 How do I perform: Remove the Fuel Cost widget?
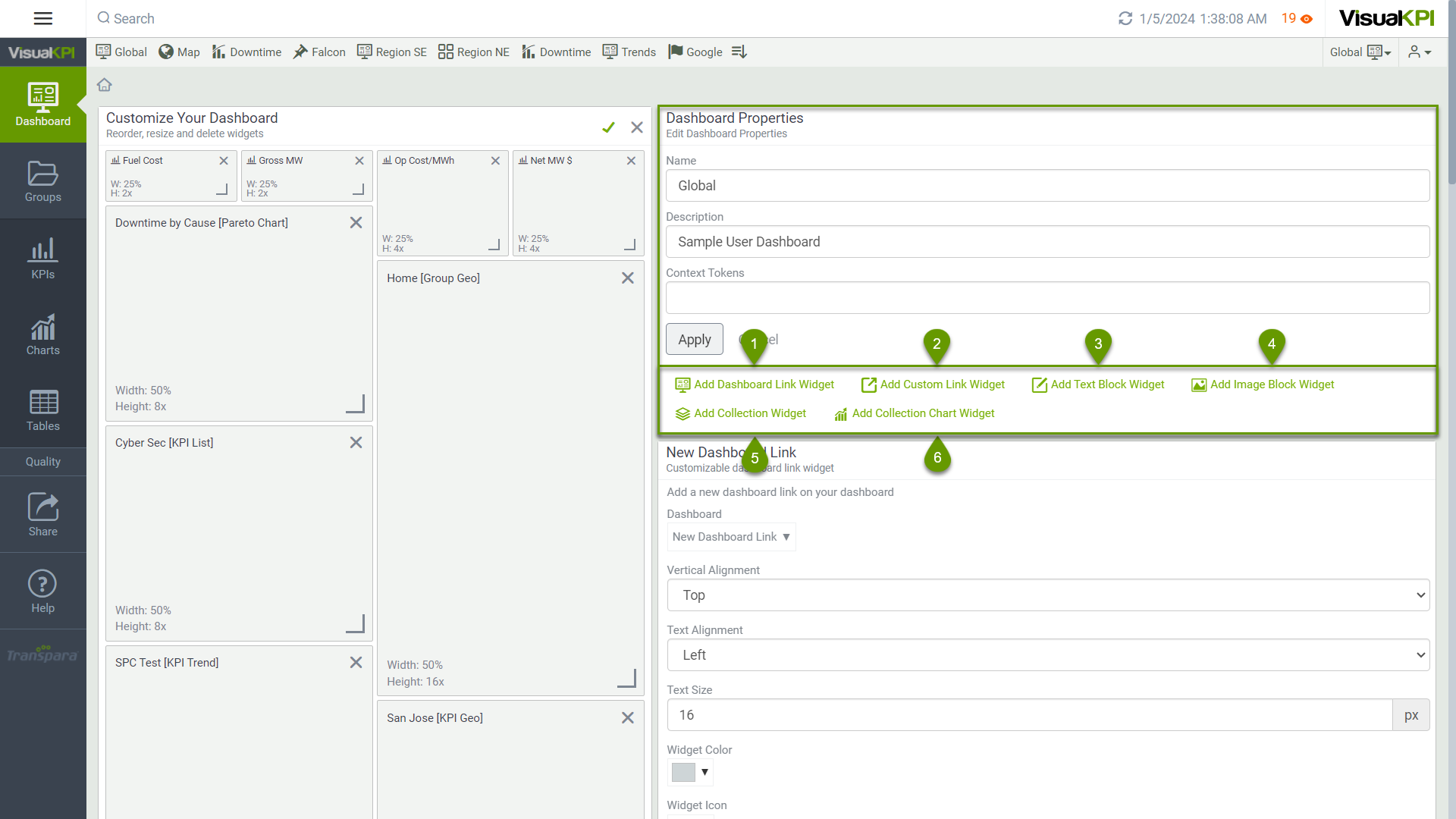click(x=224, y=161)
